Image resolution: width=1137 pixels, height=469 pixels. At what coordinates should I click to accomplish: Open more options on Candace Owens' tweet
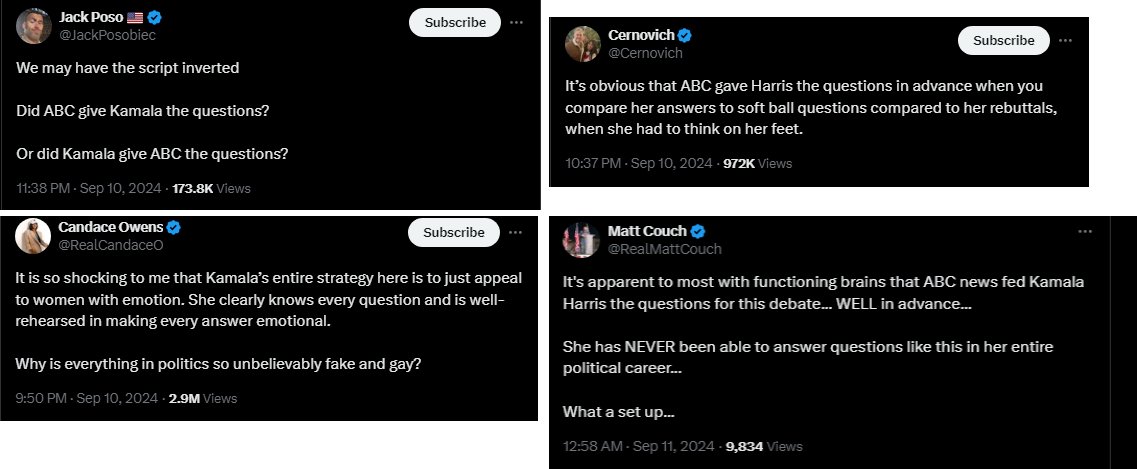(516, 232)
